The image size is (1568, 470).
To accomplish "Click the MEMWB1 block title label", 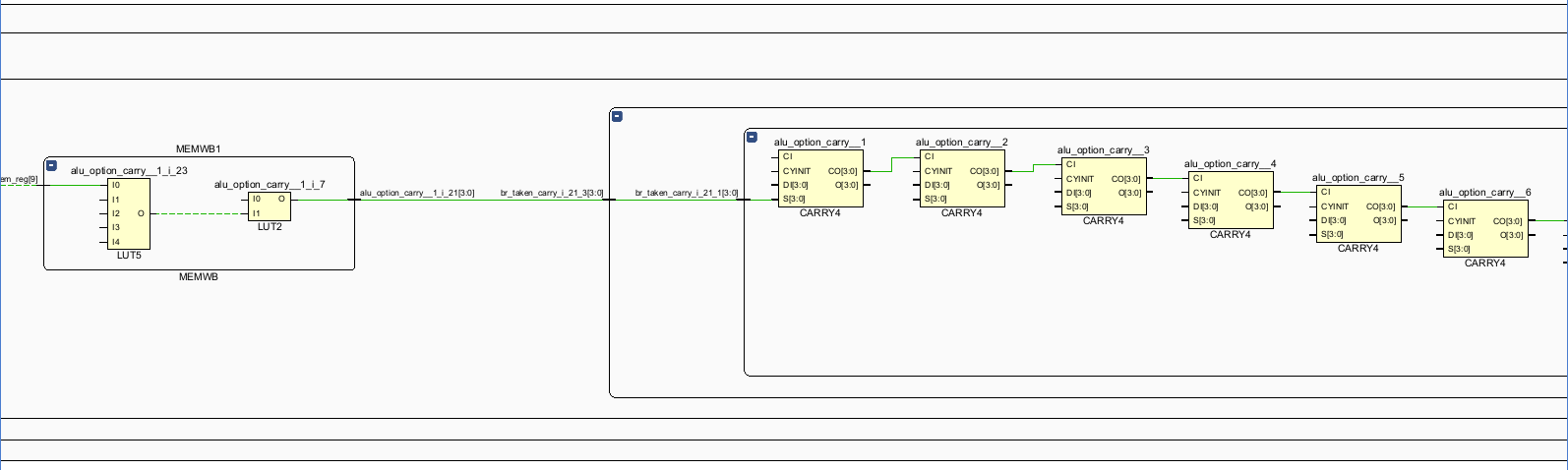I will 198,148.
